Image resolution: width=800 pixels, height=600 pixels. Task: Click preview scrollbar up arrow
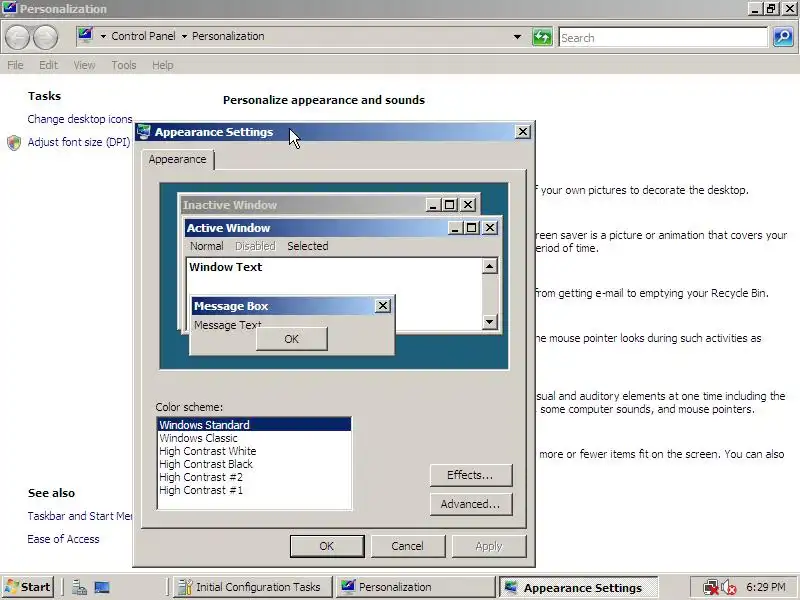(489, 266)
